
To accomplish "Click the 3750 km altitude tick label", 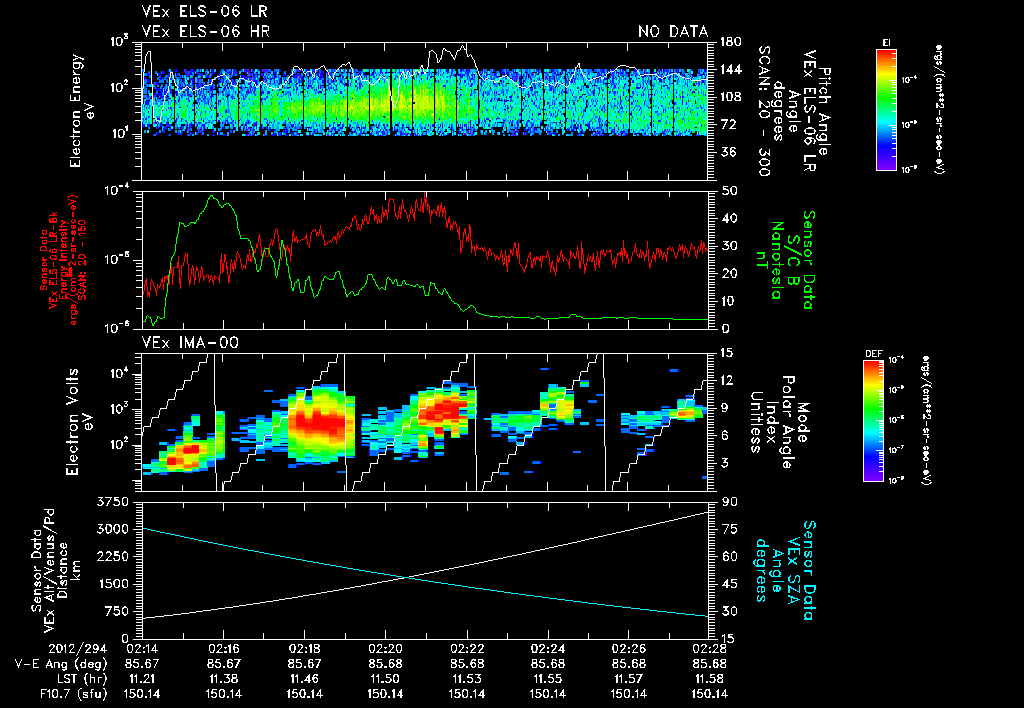I will tap(112, 501).
